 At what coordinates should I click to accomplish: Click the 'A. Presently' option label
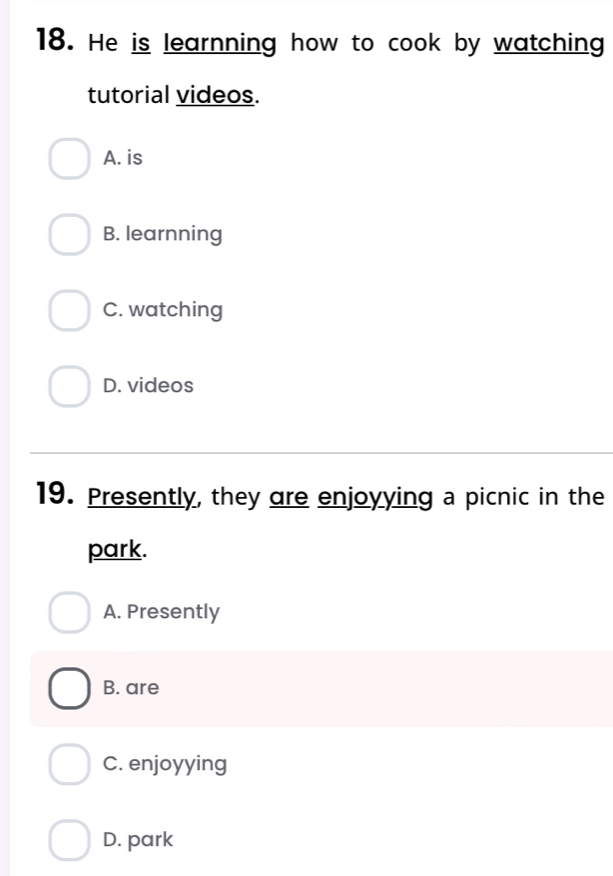tap(161, 612)
